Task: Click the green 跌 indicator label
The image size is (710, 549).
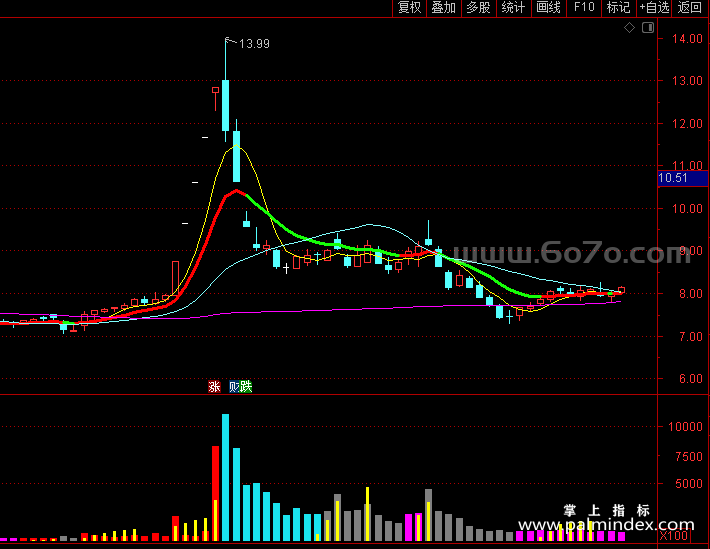Action: 246,386
